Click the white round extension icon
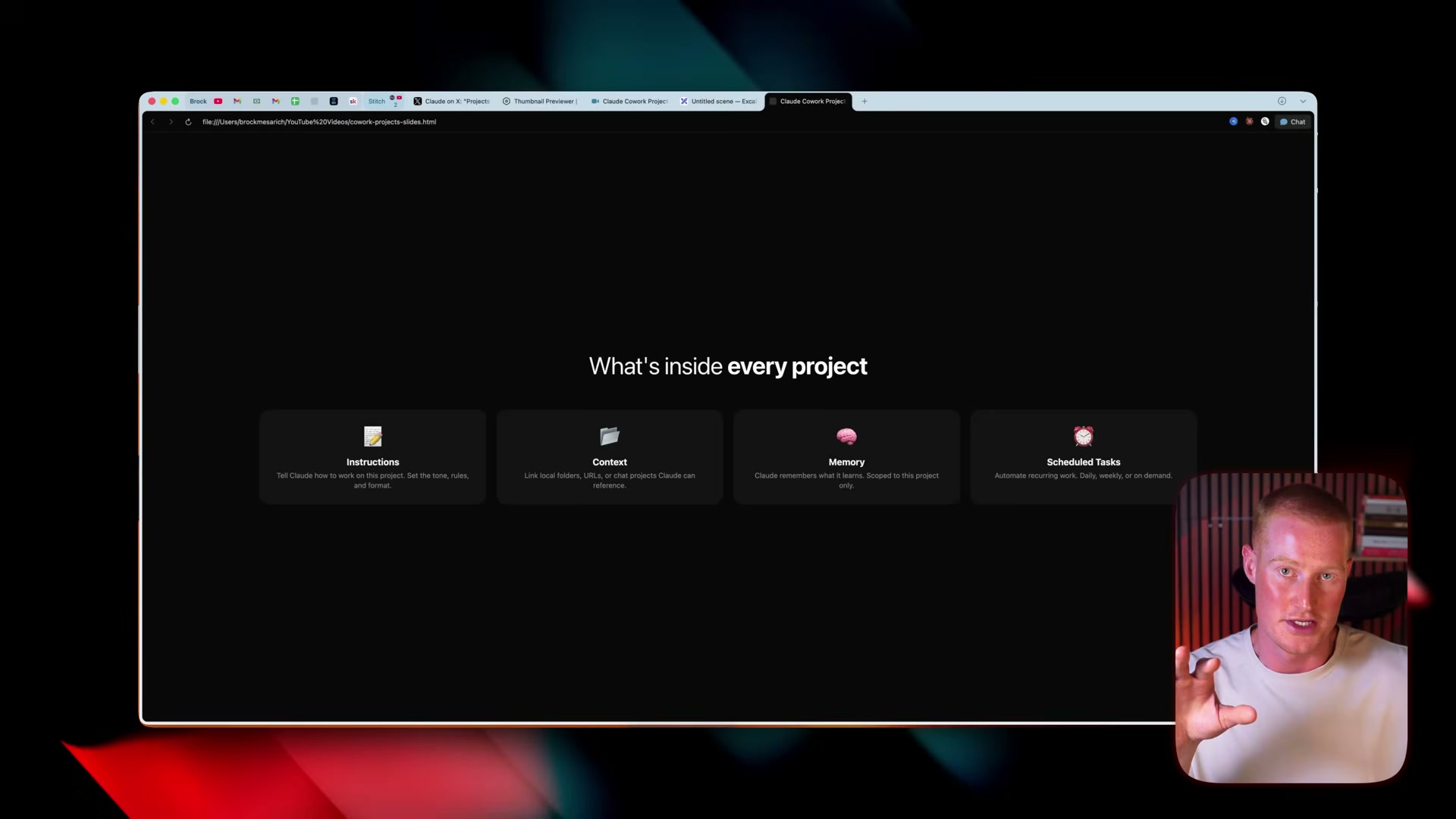Viewport: 1456px width, 819px height. [x=1265, y=121]
